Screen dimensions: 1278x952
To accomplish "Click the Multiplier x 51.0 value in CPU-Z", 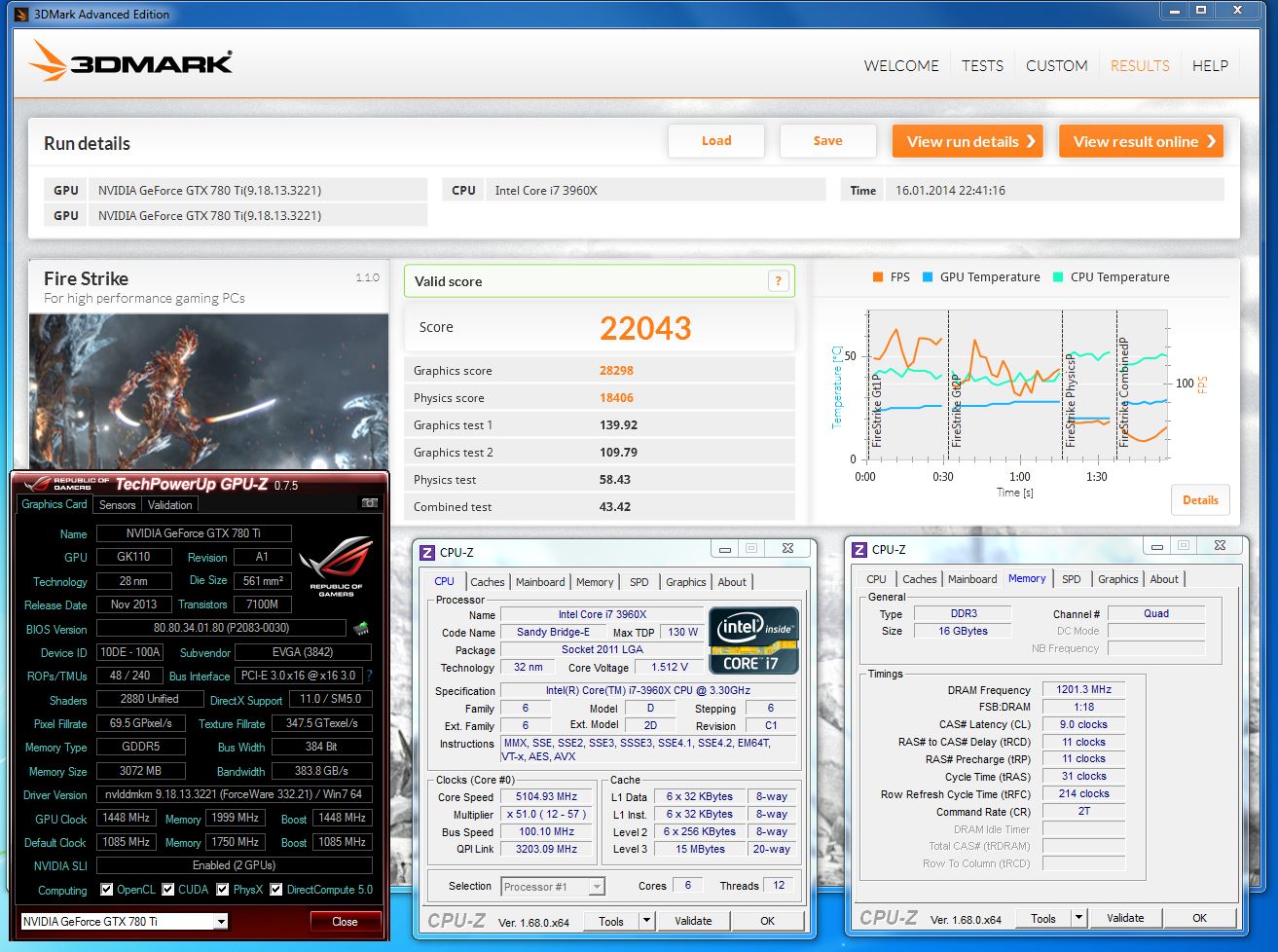I will click(547, 815).
